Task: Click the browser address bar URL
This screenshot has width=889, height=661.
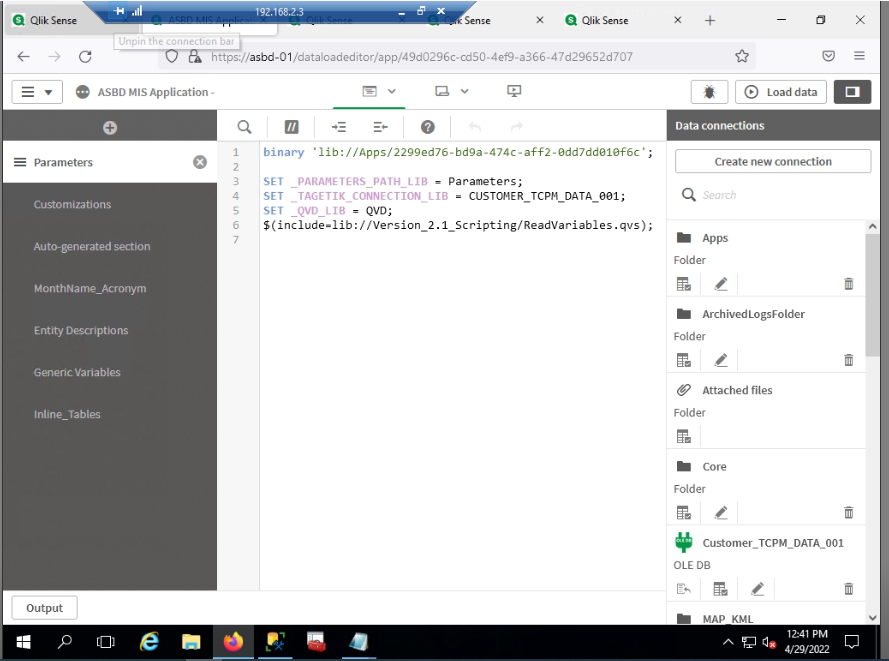Action: pyautogui.click(x=421, y=57)
